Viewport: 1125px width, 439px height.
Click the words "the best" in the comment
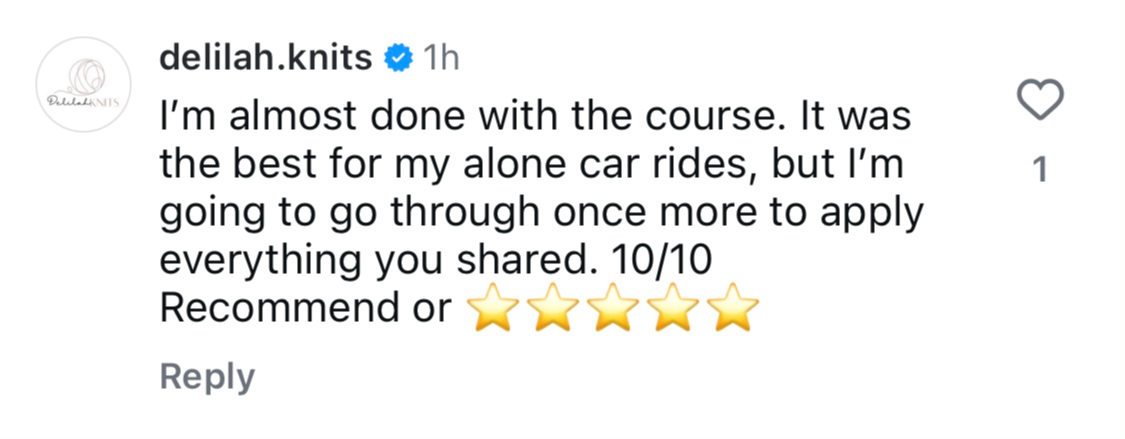pyautogui.click(x=237, y=167)
